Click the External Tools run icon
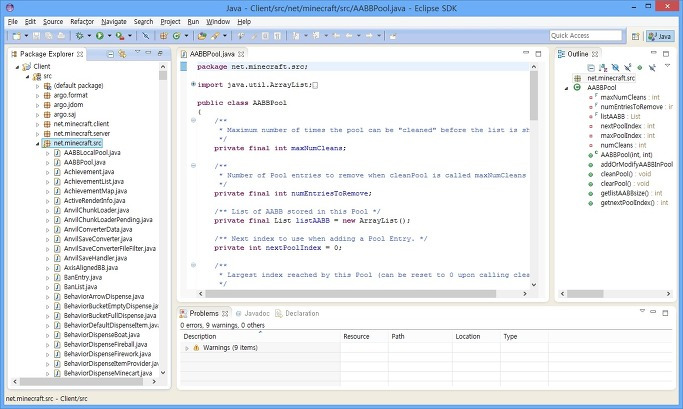 pos(119,36)
